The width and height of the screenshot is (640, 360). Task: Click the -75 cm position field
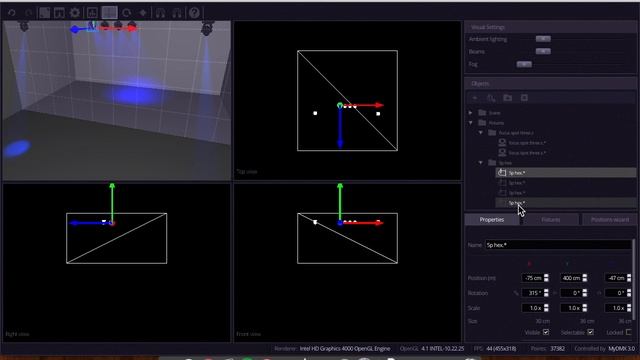(x=532, y=278)
